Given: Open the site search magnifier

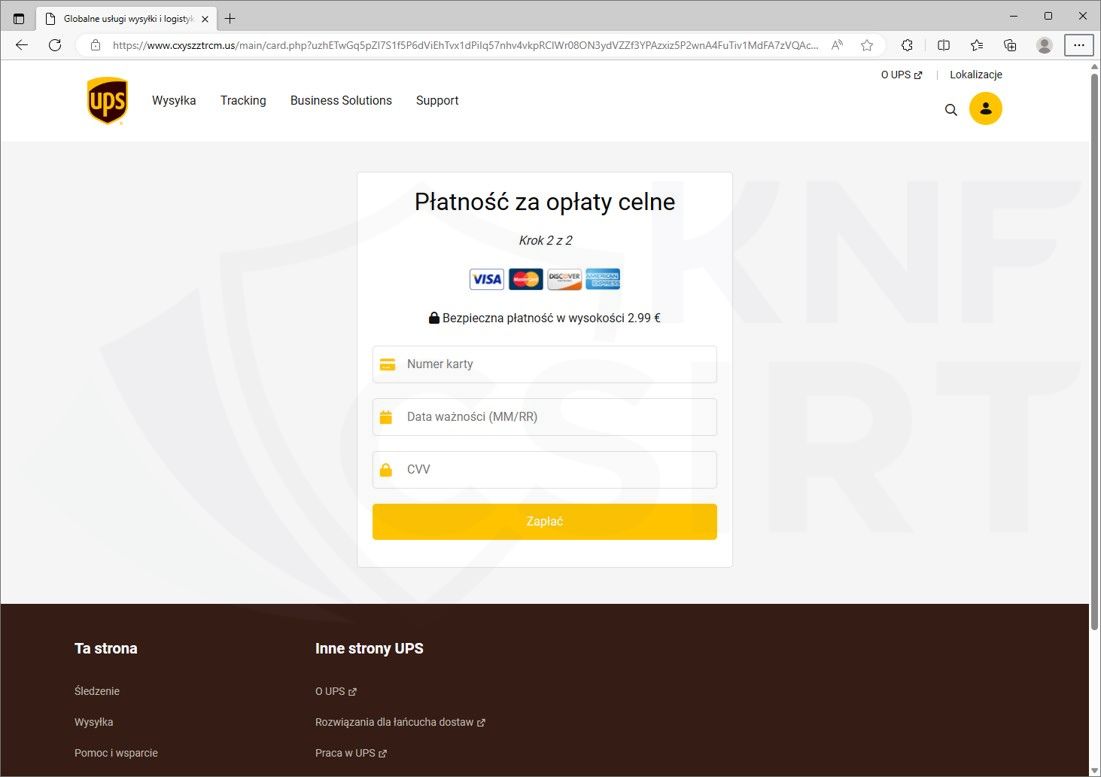Looking at the screenshot, I should pyautogui.click(x=951, y=110).
